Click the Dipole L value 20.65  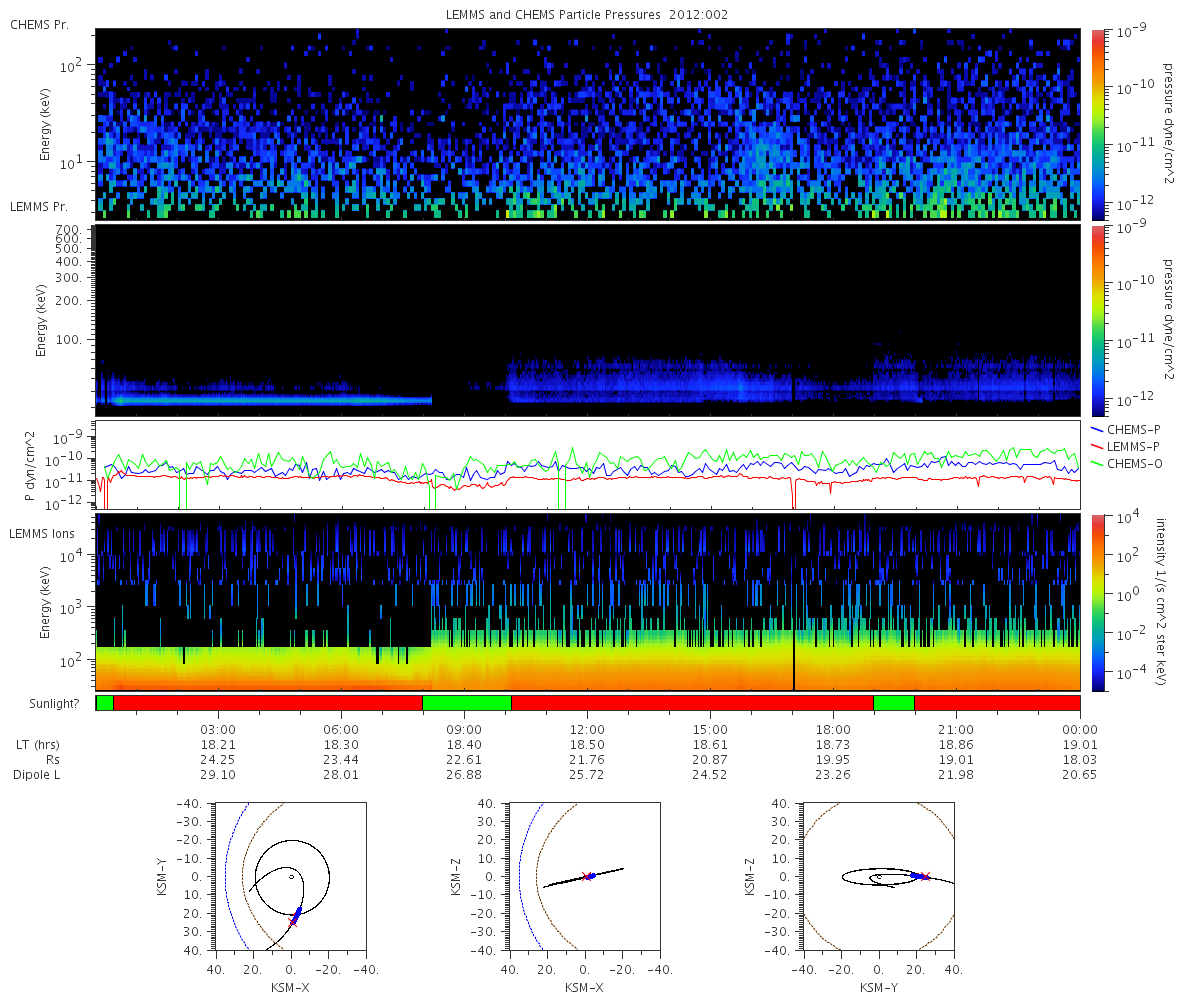[x=1080, y=775]
